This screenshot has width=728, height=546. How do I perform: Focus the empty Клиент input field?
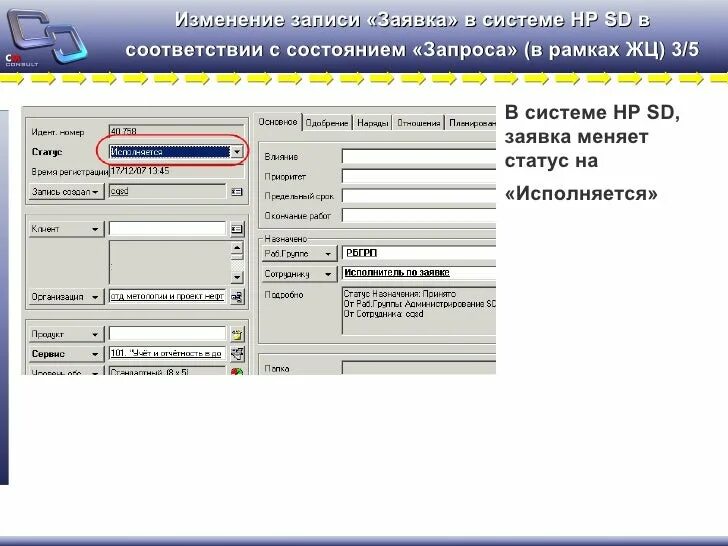click(167, 229)
